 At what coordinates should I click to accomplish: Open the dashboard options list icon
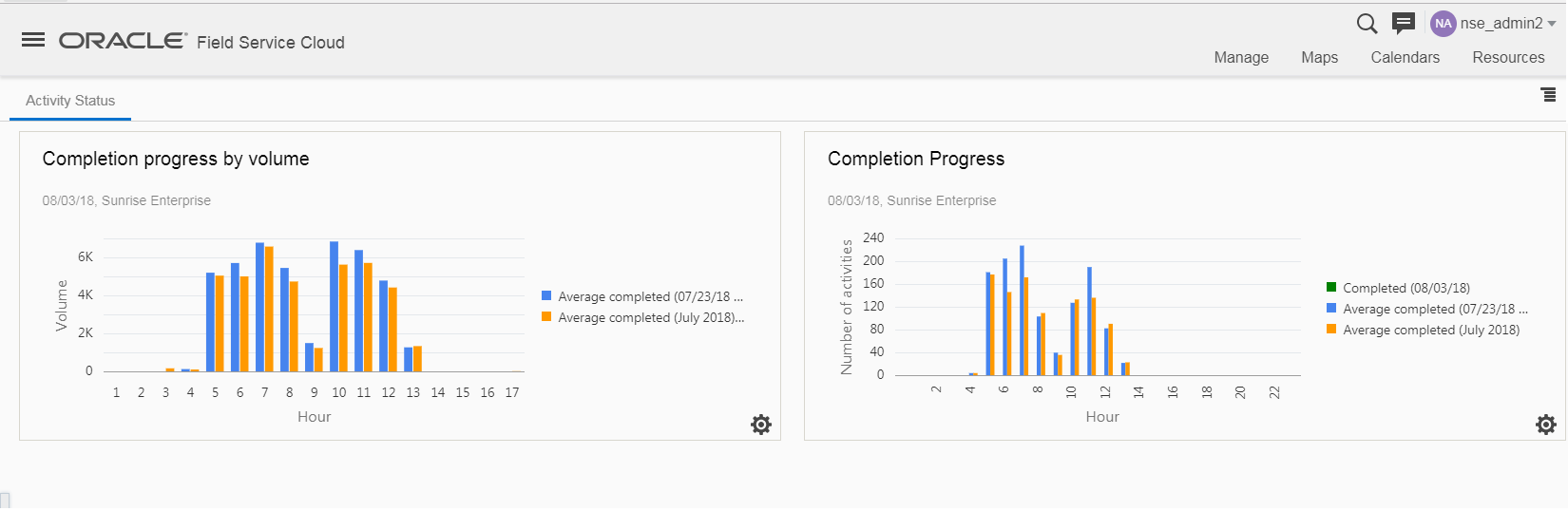(x=1548, y=95)
